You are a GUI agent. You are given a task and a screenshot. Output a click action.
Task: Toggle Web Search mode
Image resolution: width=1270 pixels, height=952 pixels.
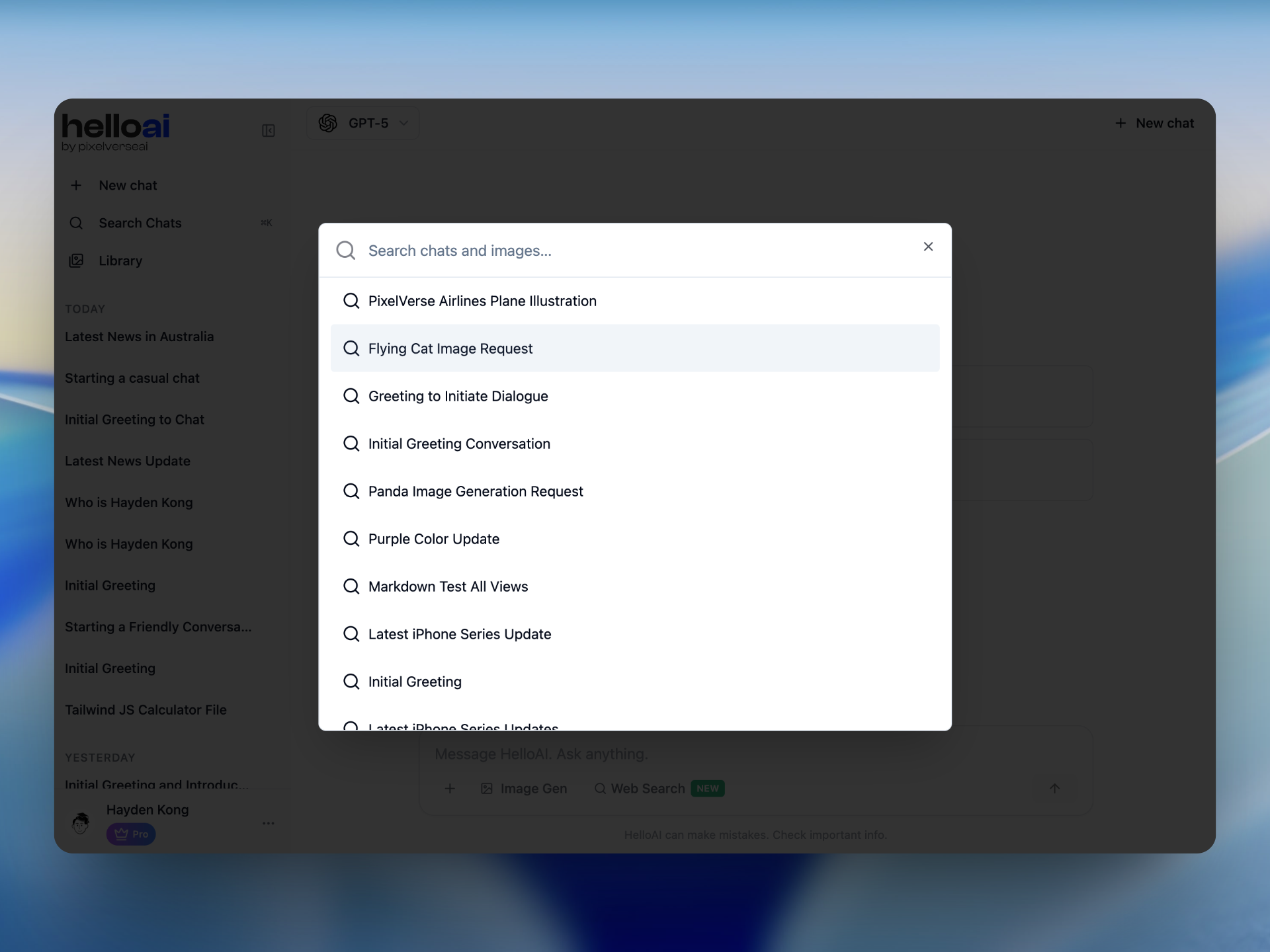tap(640, 788)
